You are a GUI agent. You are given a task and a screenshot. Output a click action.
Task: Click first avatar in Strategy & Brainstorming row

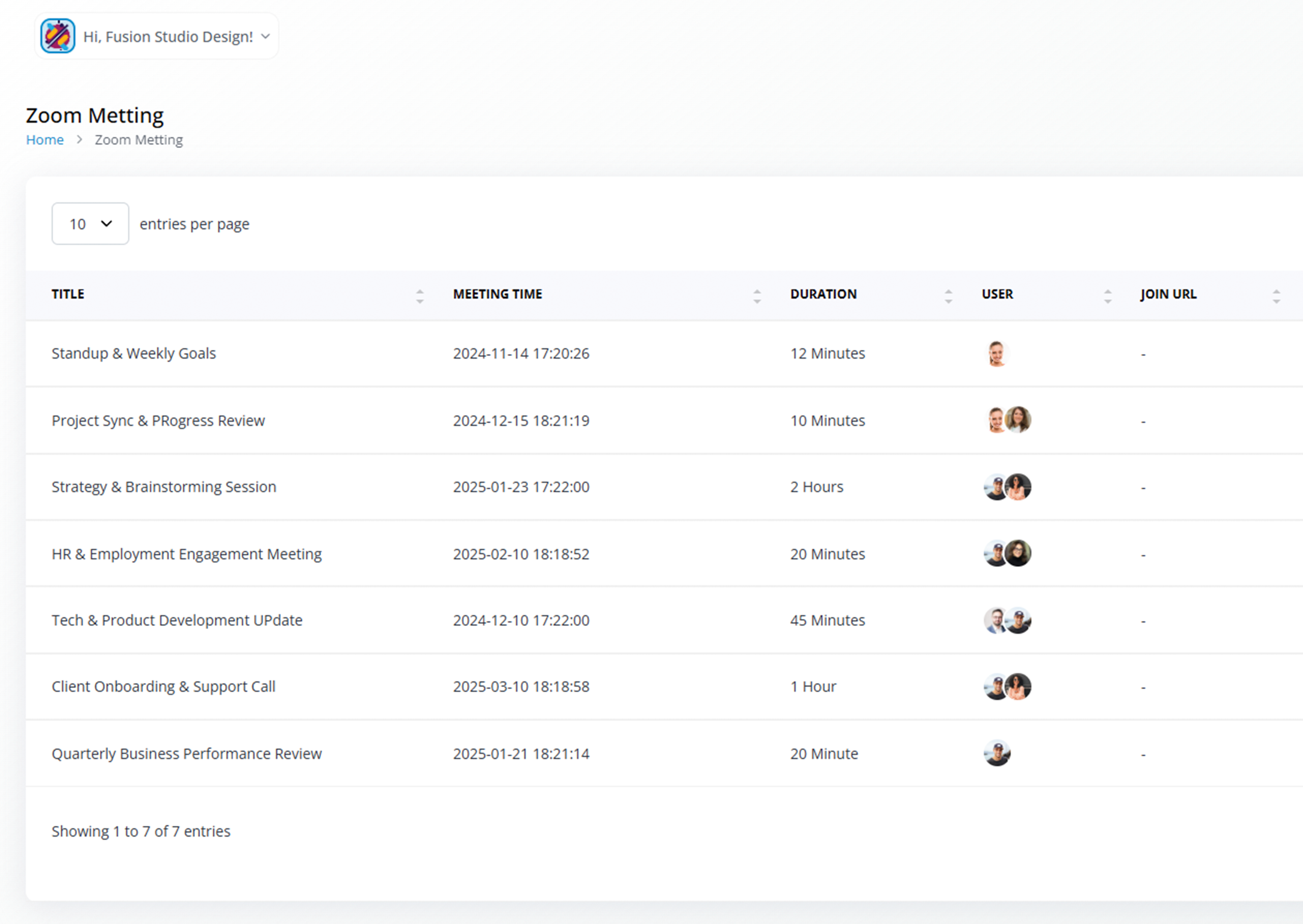(996, 487)
